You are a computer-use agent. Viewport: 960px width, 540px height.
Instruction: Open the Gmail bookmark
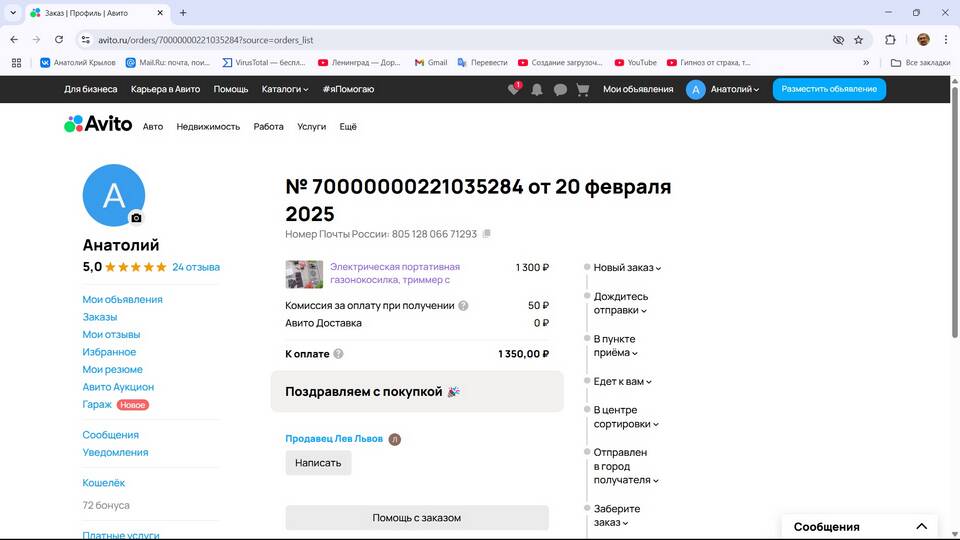pyautogui.click(x=431, y=62)
